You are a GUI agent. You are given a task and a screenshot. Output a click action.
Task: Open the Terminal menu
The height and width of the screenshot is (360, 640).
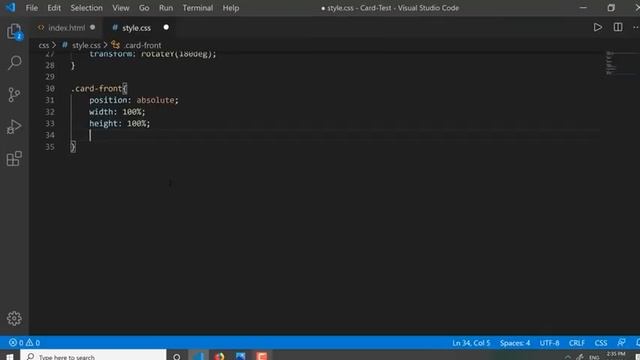(x=198, y=8)
